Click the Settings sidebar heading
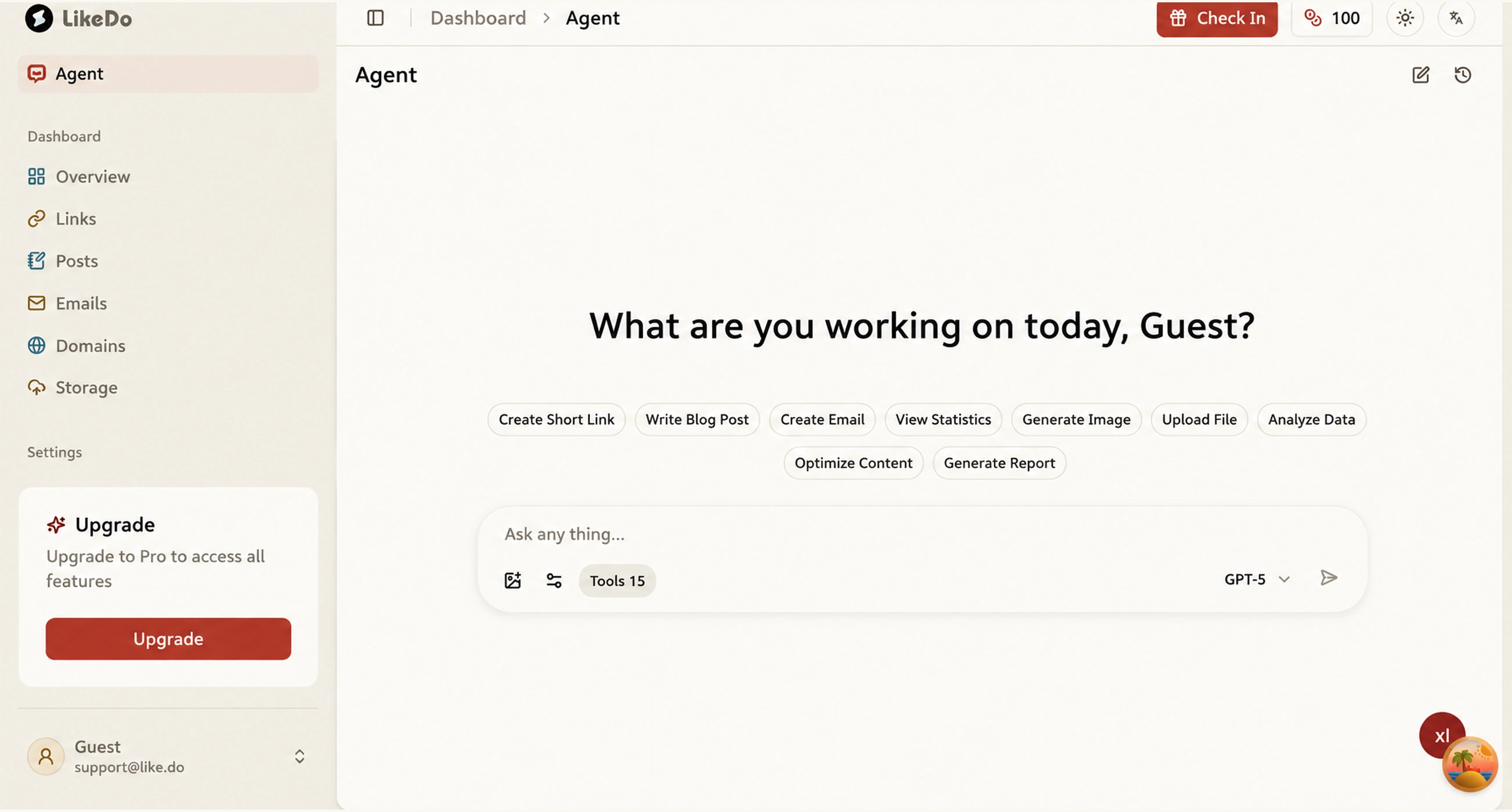 tap(55, 452)
